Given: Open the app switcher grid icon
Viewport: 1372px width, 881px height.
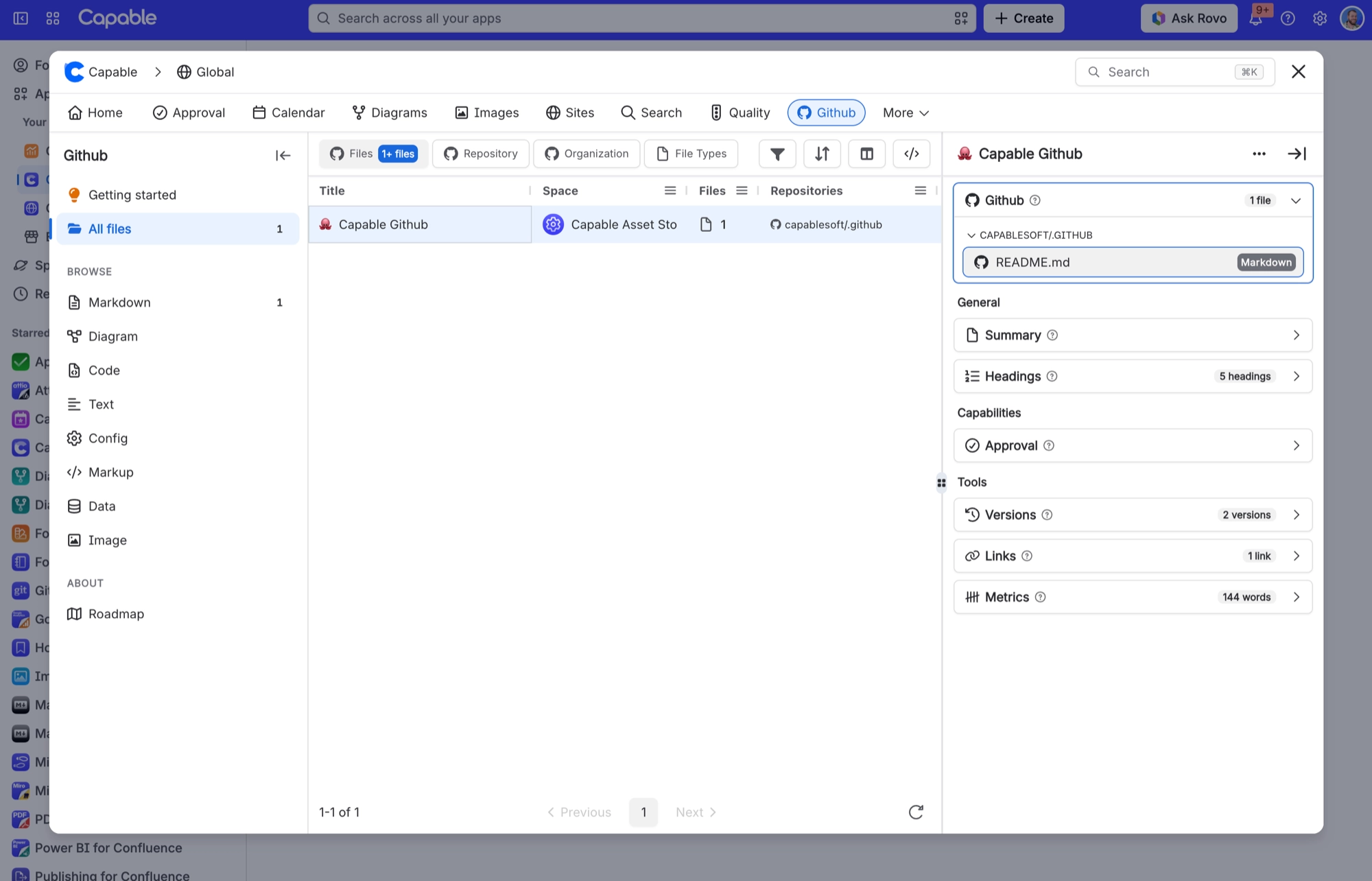Looking at the screenshot, I should (x=53, y=19).
